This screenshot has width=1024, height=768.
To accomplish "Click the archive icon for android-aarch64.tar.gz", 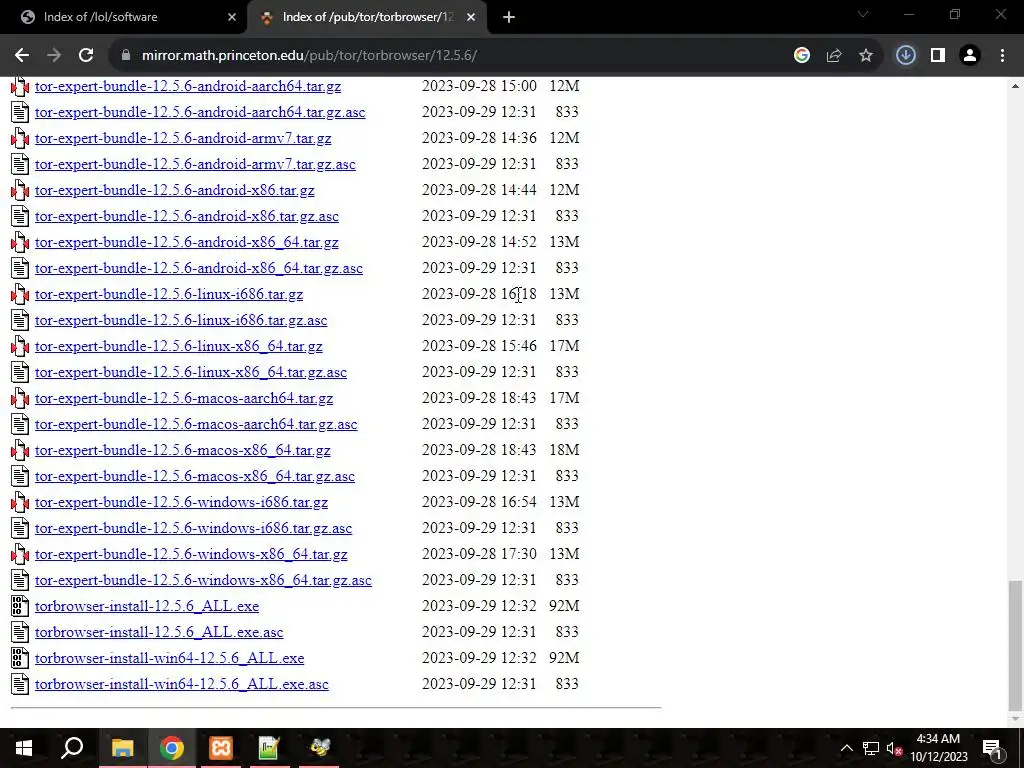I will tap(20, 86).
